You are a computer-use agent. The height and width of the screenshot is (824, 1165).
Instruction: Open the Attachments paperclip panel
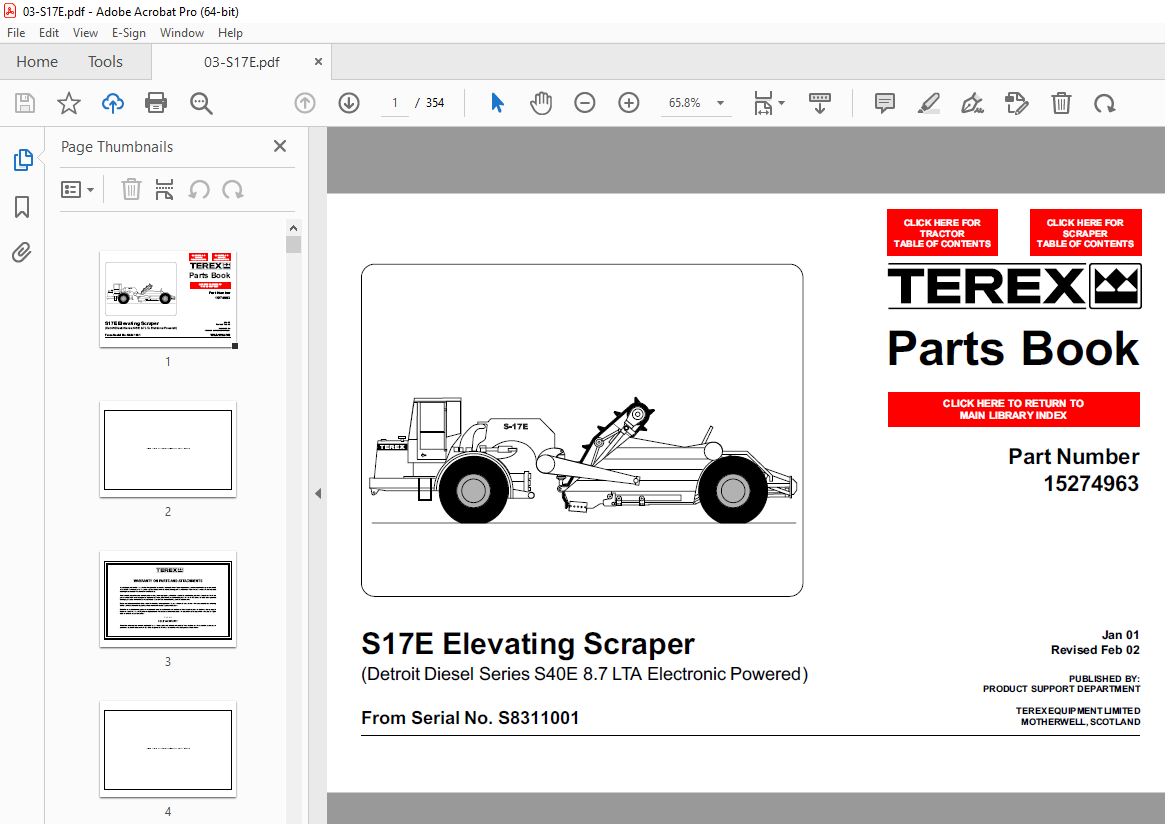(x=22, y=253)
